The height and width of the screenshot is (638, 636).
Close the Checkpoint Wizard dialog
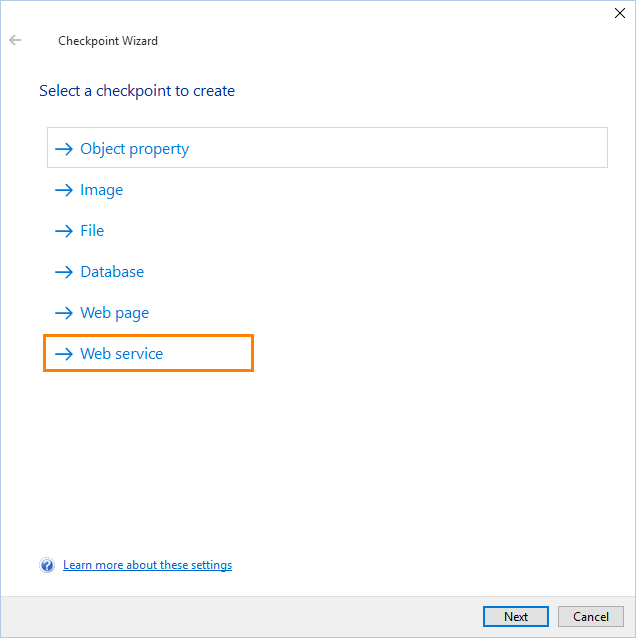[619, 13]
